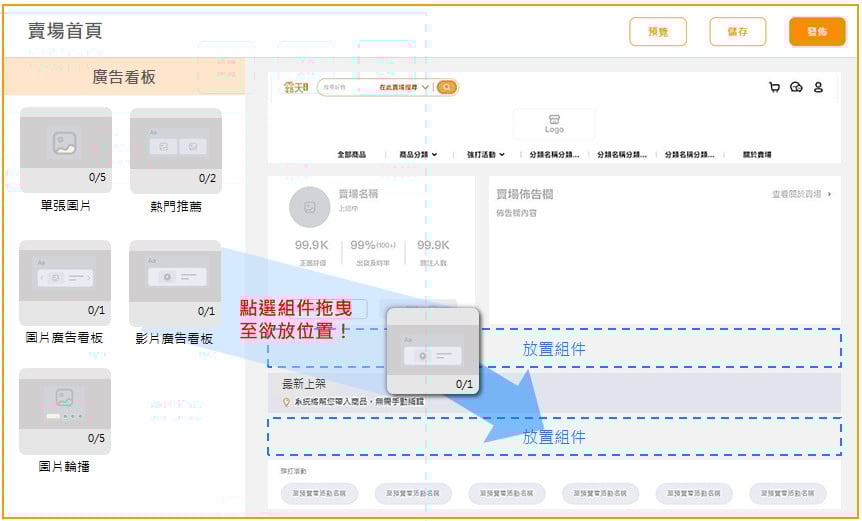862x521 pixels.
Task: Click the orange search magnifier button
Action: pos(446,88)
